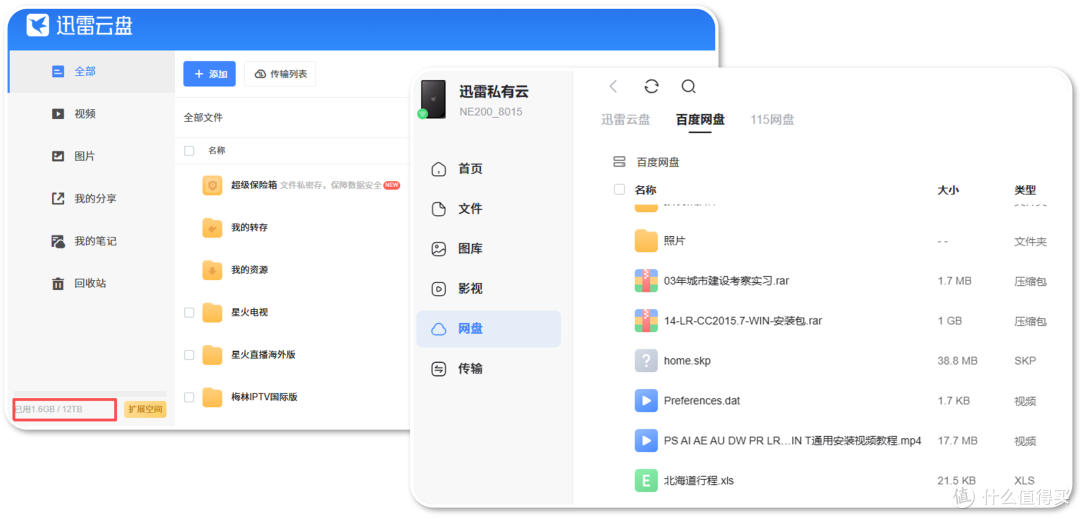Select file name 14-LR-CC2015.7-WIN-安装包.rar

(743, 321)
